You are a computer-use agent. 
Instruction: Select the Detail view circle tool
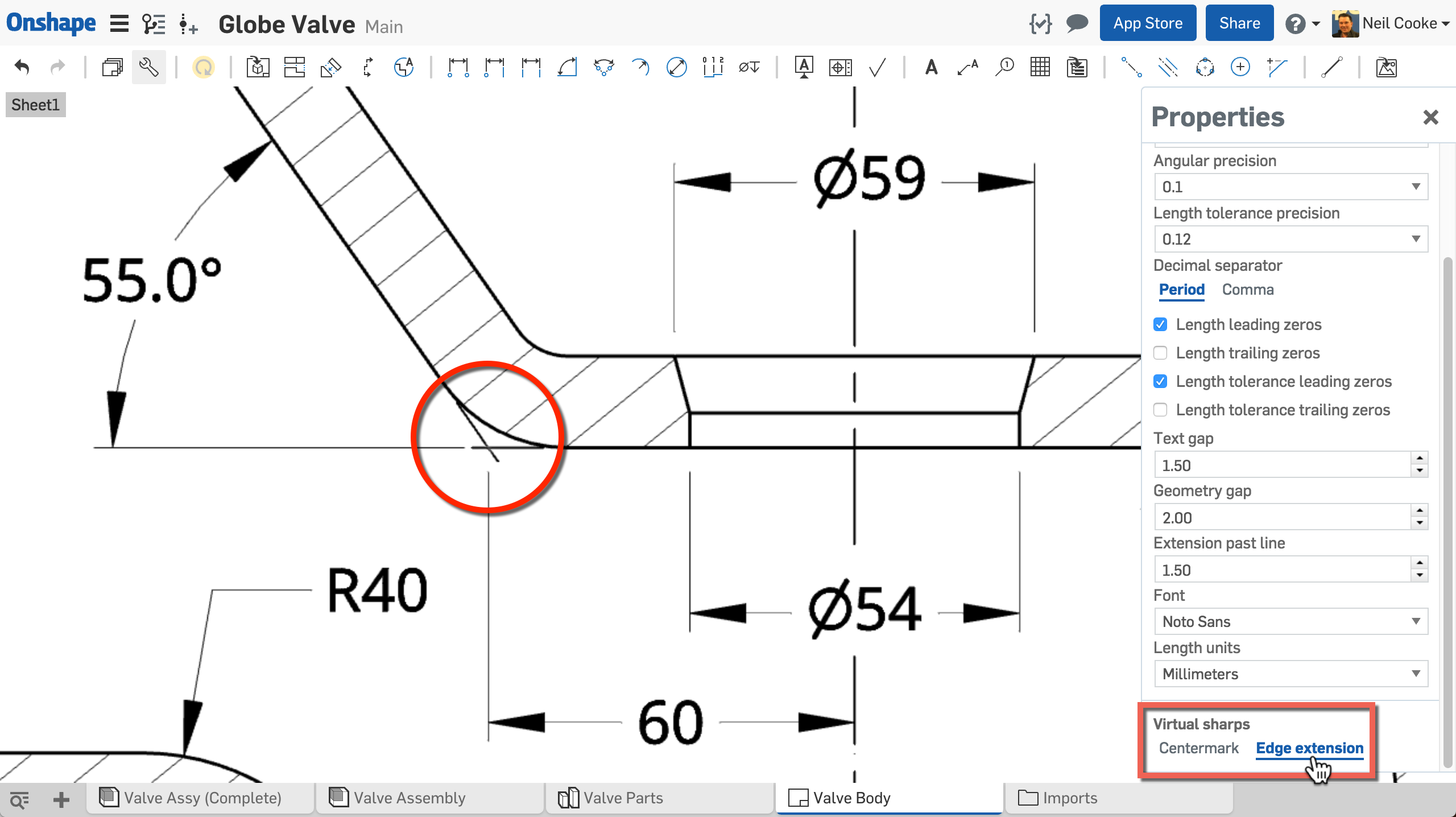(x=404, y=67)
